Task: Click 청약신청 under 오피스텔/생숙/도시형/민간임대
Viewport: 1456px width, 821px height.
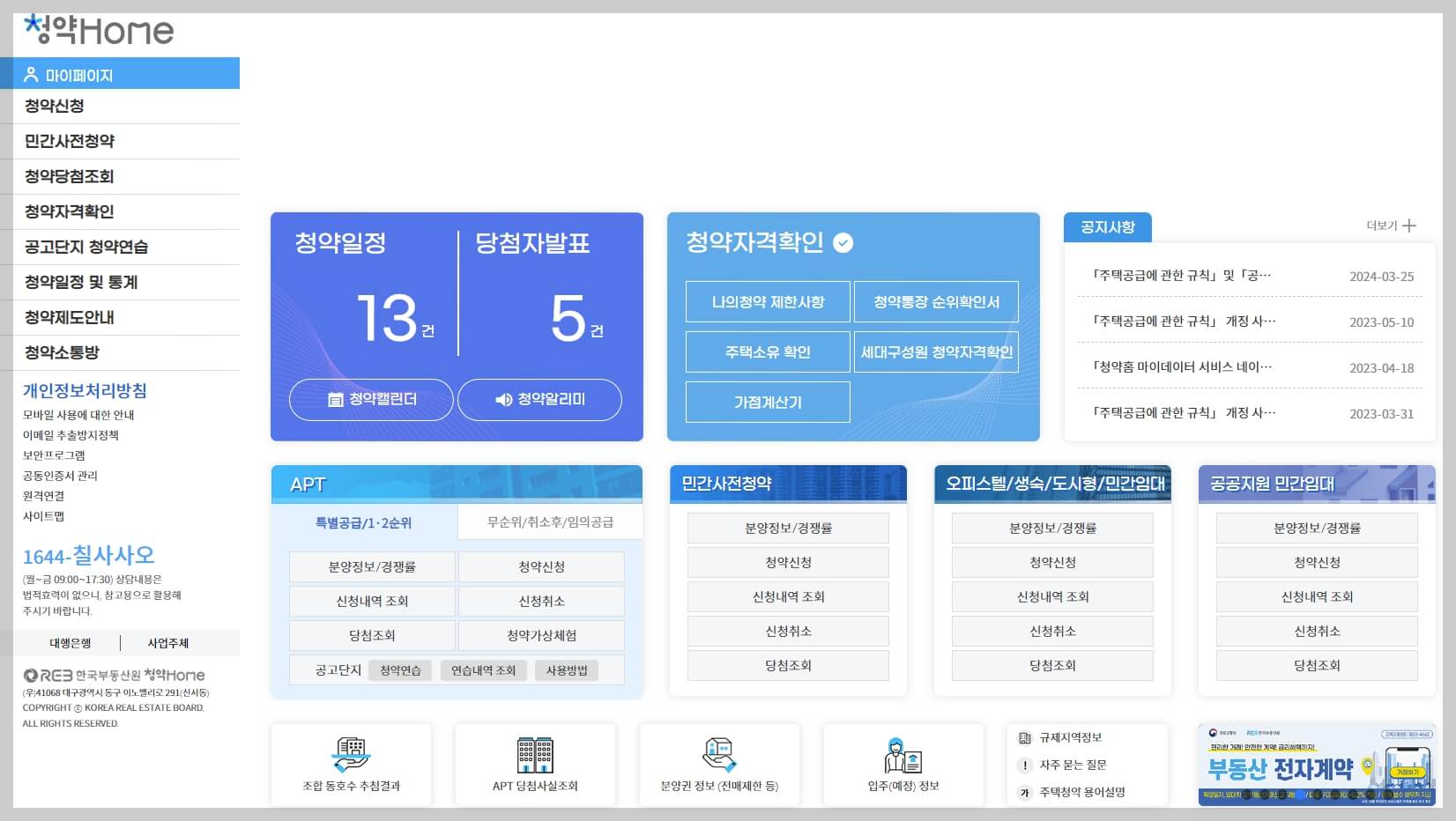Action: [1052, 563]
